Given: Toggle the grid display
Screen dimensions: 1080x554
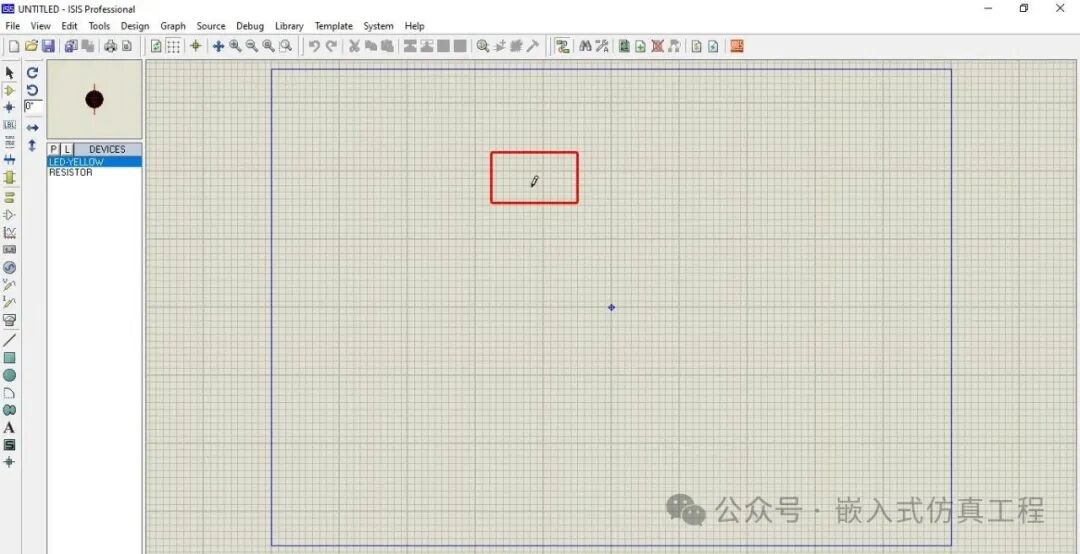Looking at the screenshot, I should tap(174, 46).
